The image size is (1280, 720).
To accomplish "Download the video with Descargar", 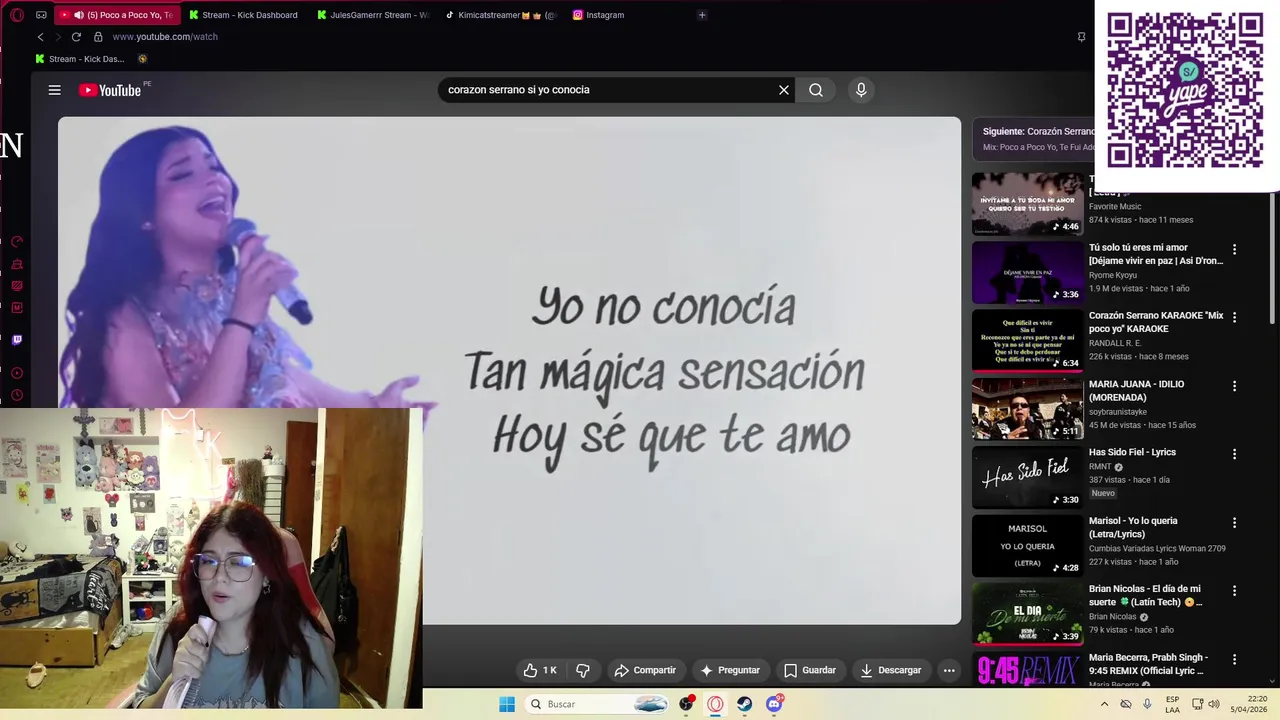I will point(891,670).
